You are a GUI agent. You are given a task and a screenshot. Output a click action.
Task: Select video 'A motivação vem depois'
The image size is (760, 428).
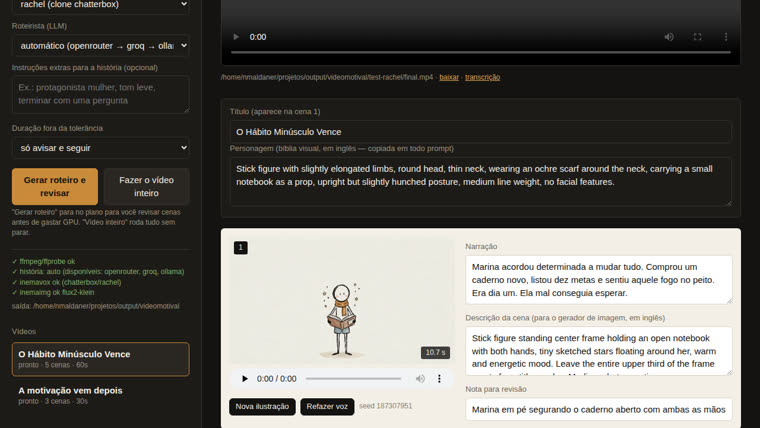(100, 395)
